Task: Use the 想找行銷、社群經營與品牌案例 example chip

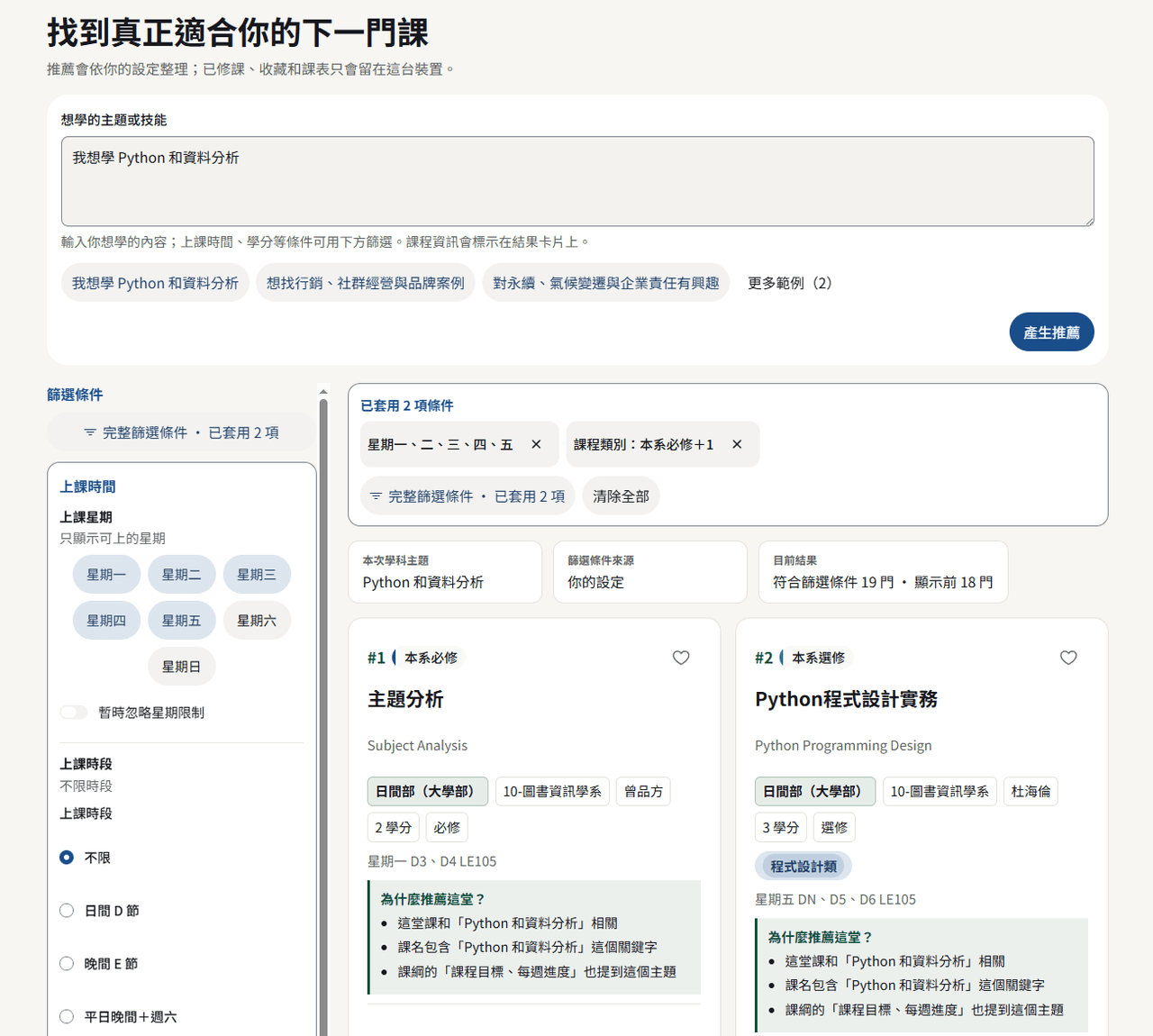Action: 366,283
